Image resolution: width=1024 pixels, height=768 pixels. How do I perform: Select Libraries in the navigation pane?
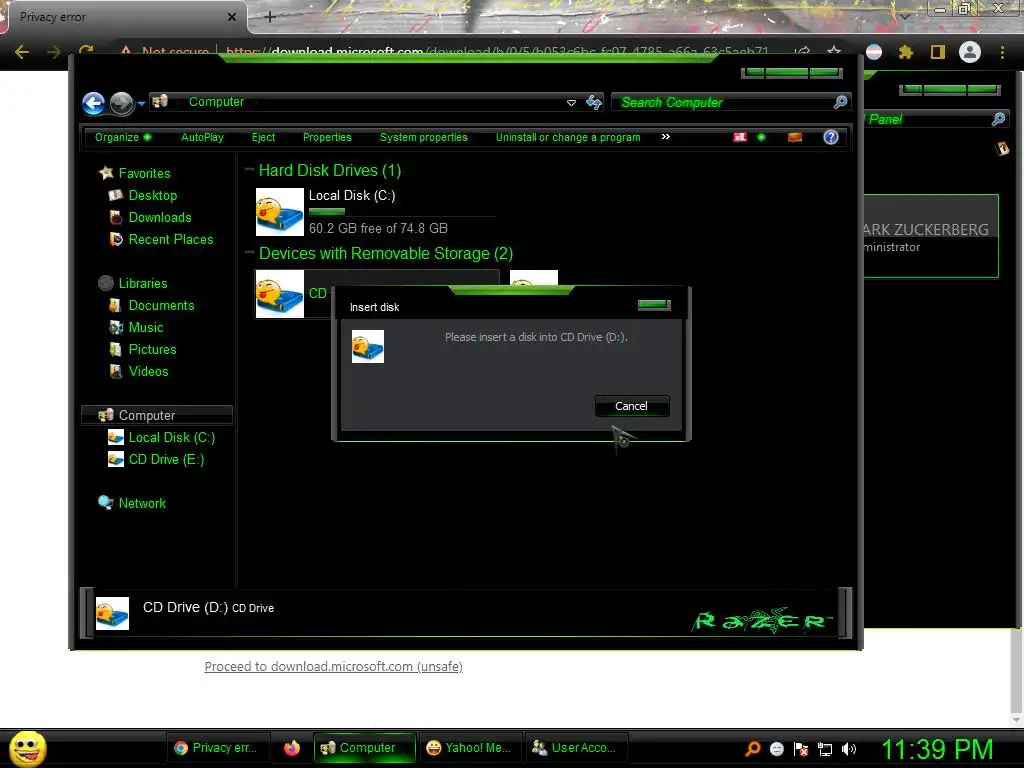tap(143, 283)
